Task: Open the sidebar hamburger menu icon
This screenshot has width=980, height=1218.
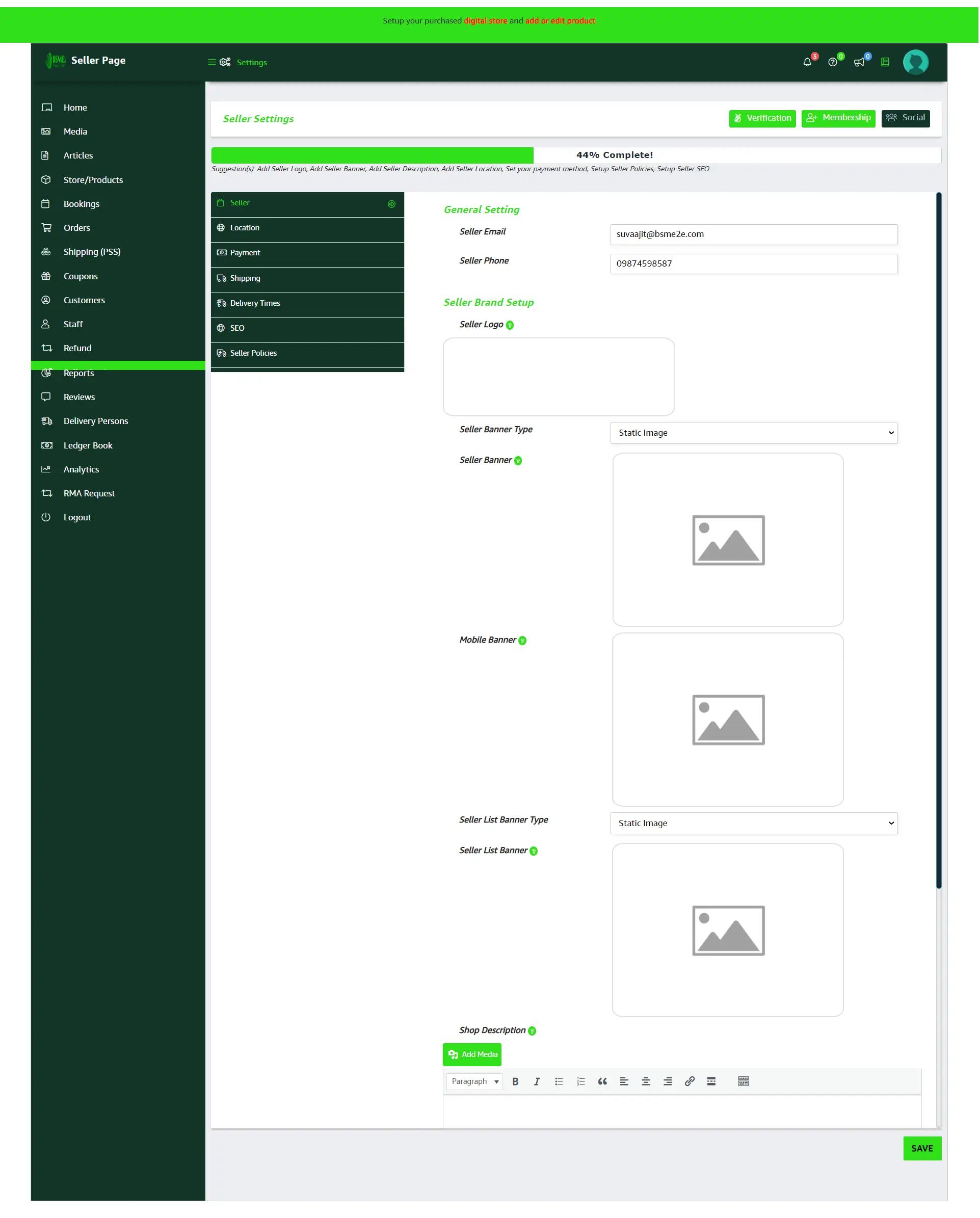Action: (x=212, y=62)
